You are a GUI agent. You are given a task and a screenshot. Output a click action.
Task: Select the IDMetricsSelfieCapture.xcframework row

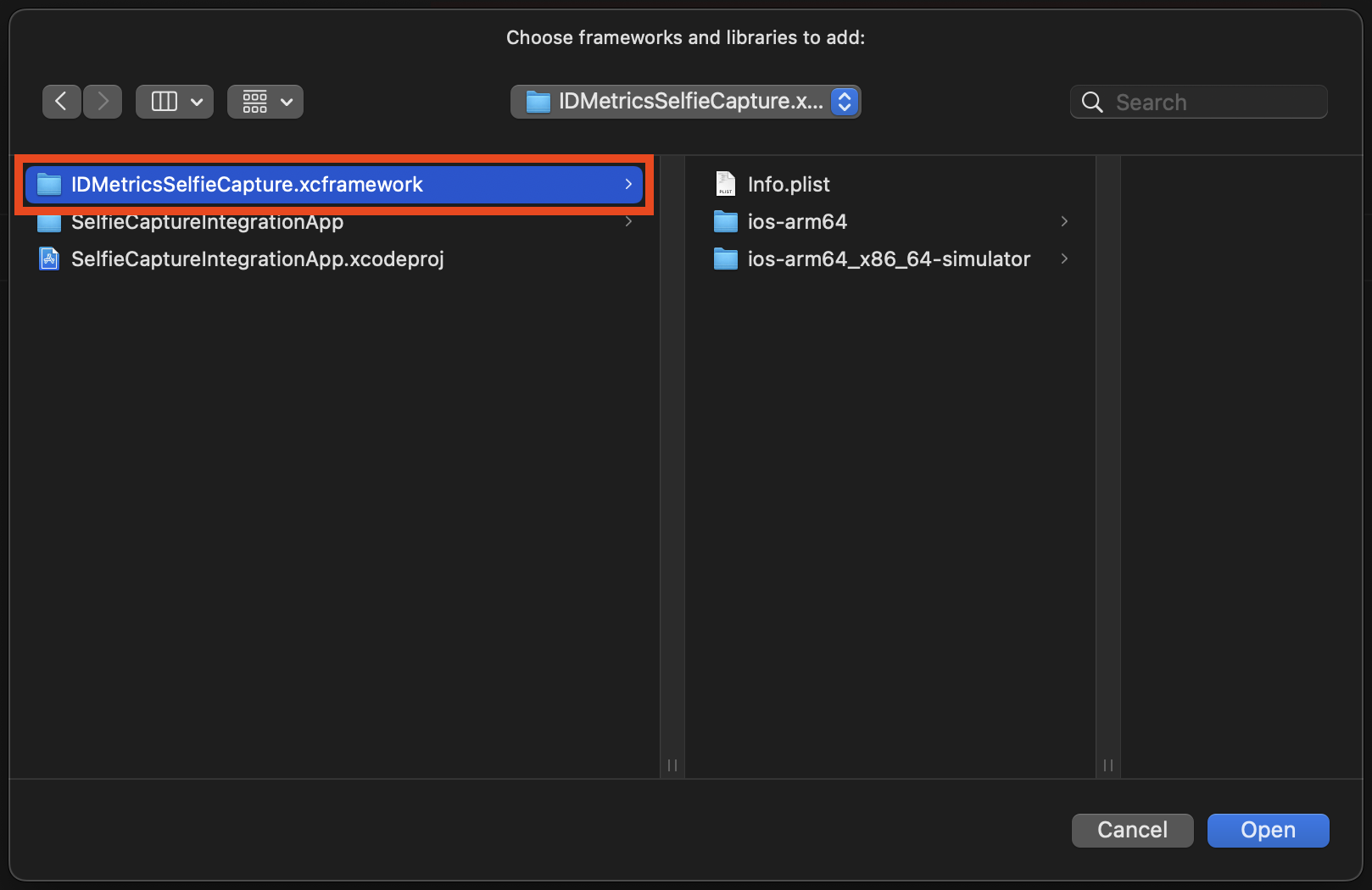coord(334,184)
